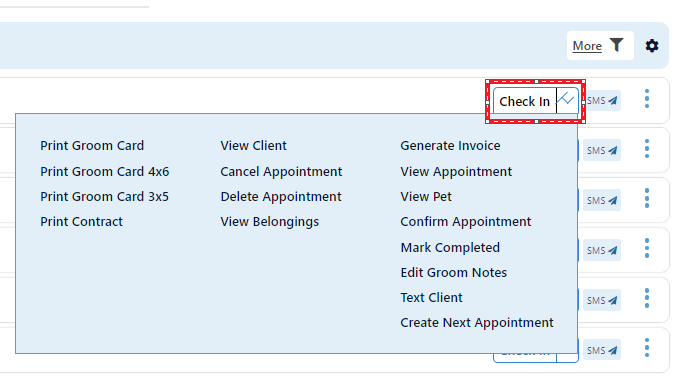Choose Edit Groom Notes
The image size is (676, 383).
pos(453,273)
